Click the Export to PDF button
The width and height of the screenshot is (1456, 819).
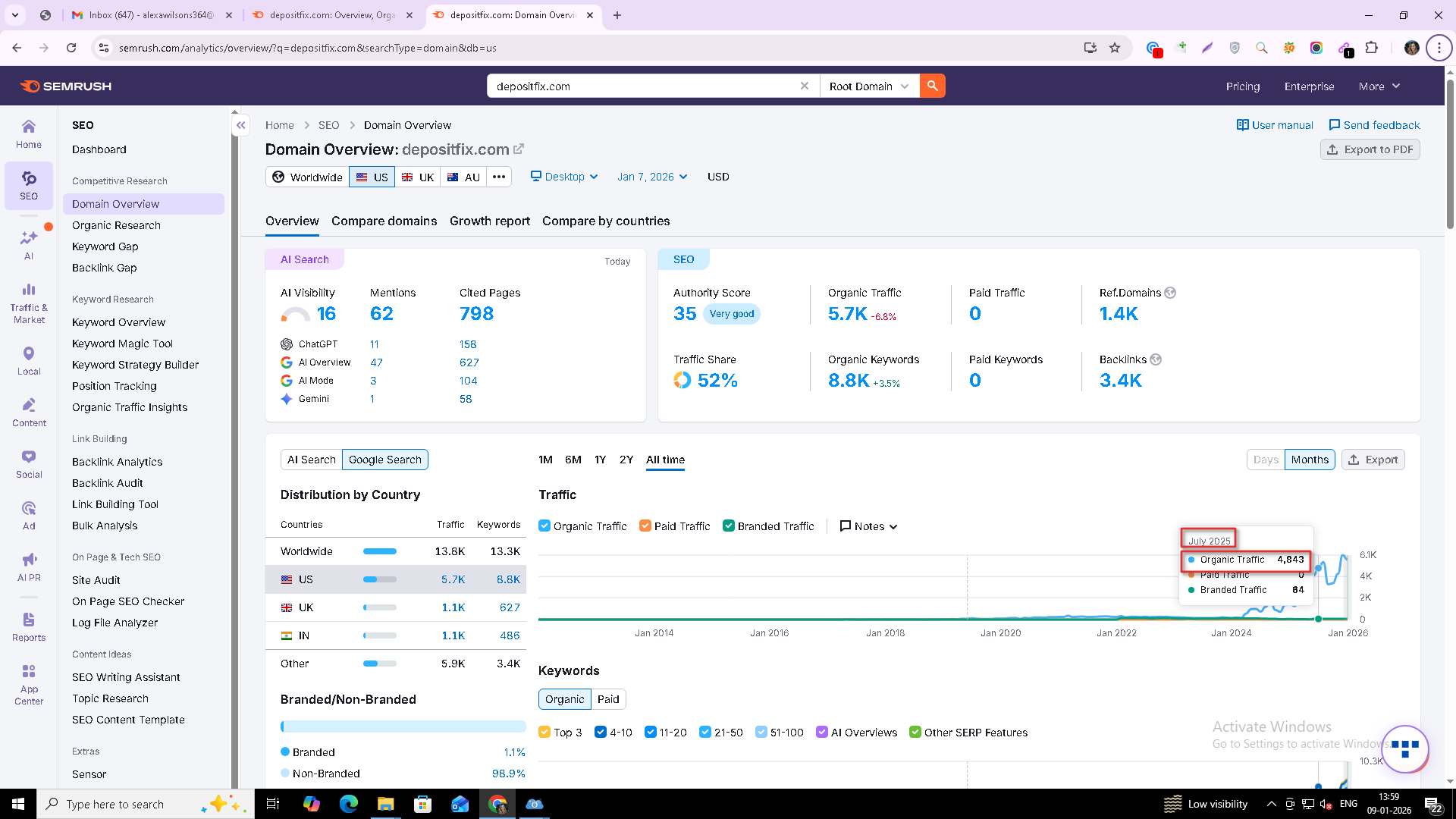coord(1370,150)
